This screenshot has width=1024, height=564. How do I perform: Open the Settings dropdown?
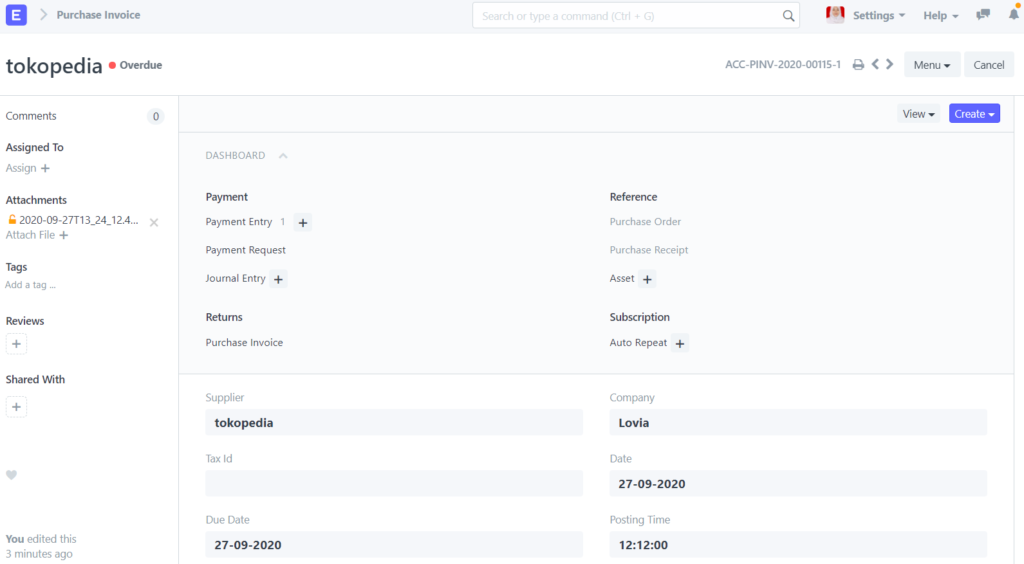(878, 15)
